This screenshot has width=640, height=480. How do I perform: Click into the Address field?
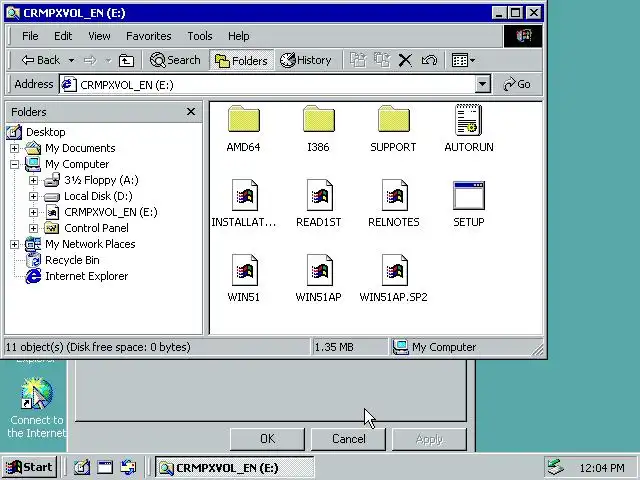(268, 84)
